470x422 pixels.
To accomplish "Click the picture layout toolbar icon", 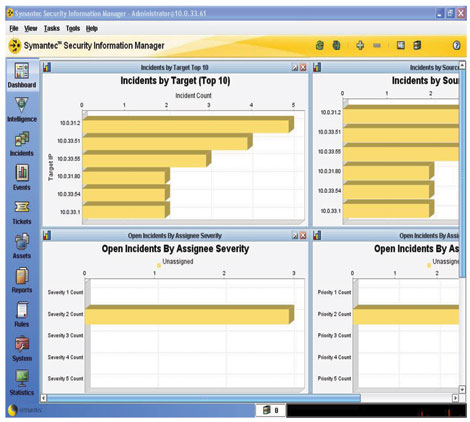I will 401,45.
